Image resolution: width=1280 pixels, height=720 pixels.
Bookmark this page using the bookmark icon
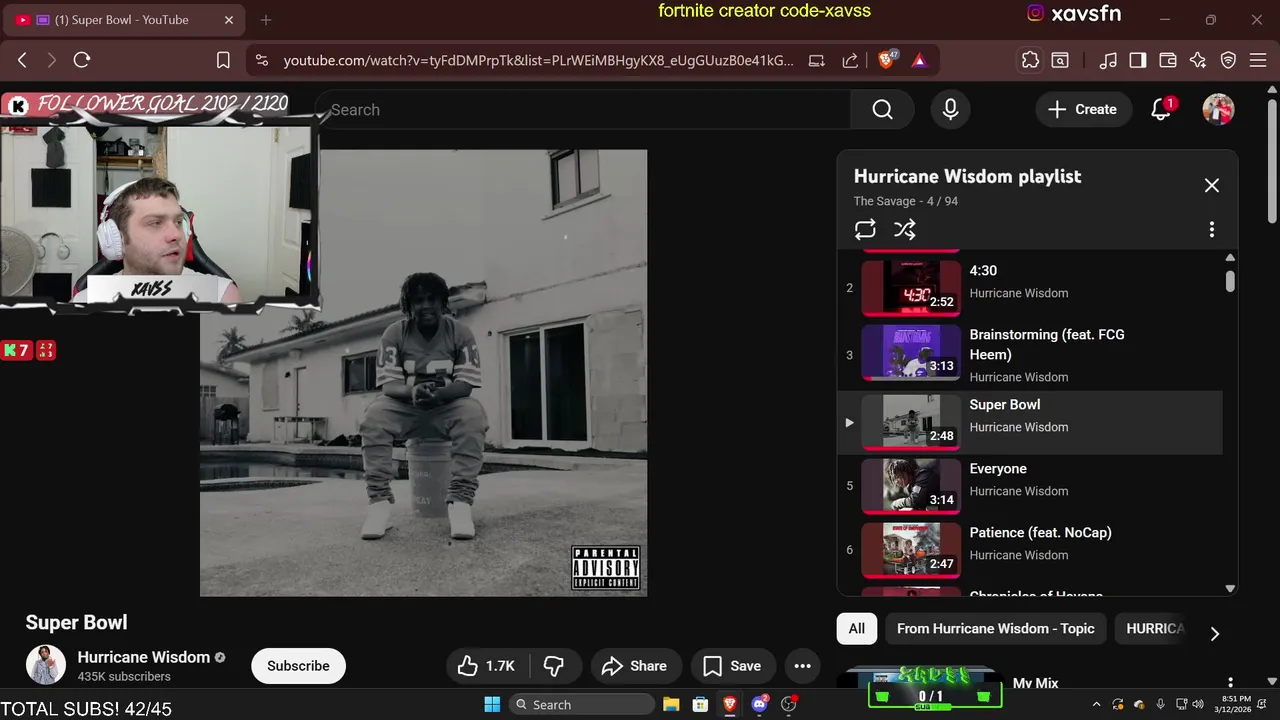coord(224,60)
